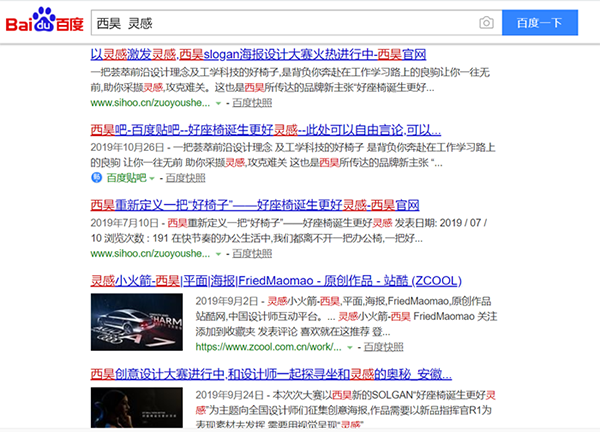Open camera image search icon

[x=486, y=22]
